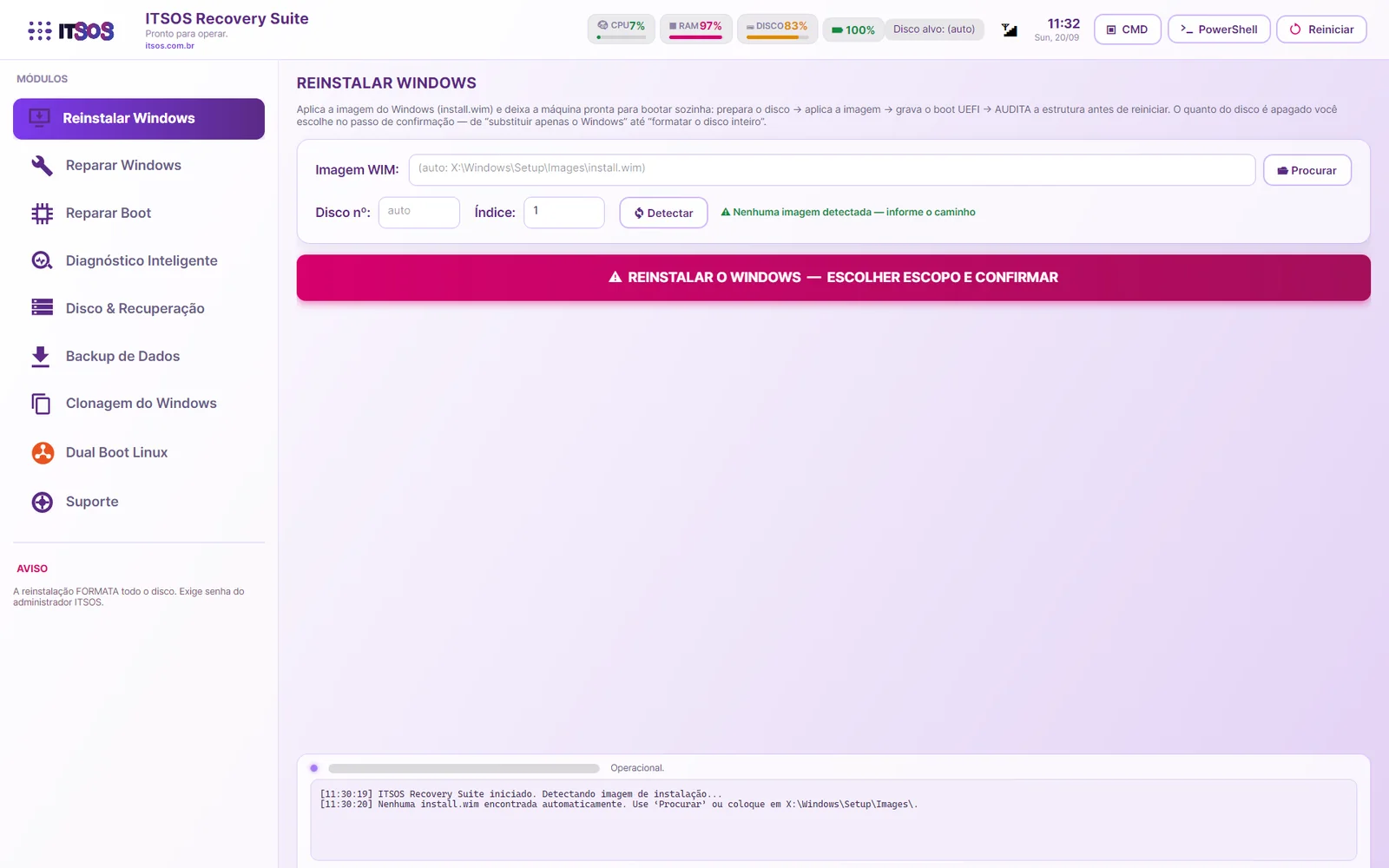Image resolution: width=1389 pixels, height=868 pixels.
Task: Click the Backup de Dados download icon
Action: click(x=41, y=357)
